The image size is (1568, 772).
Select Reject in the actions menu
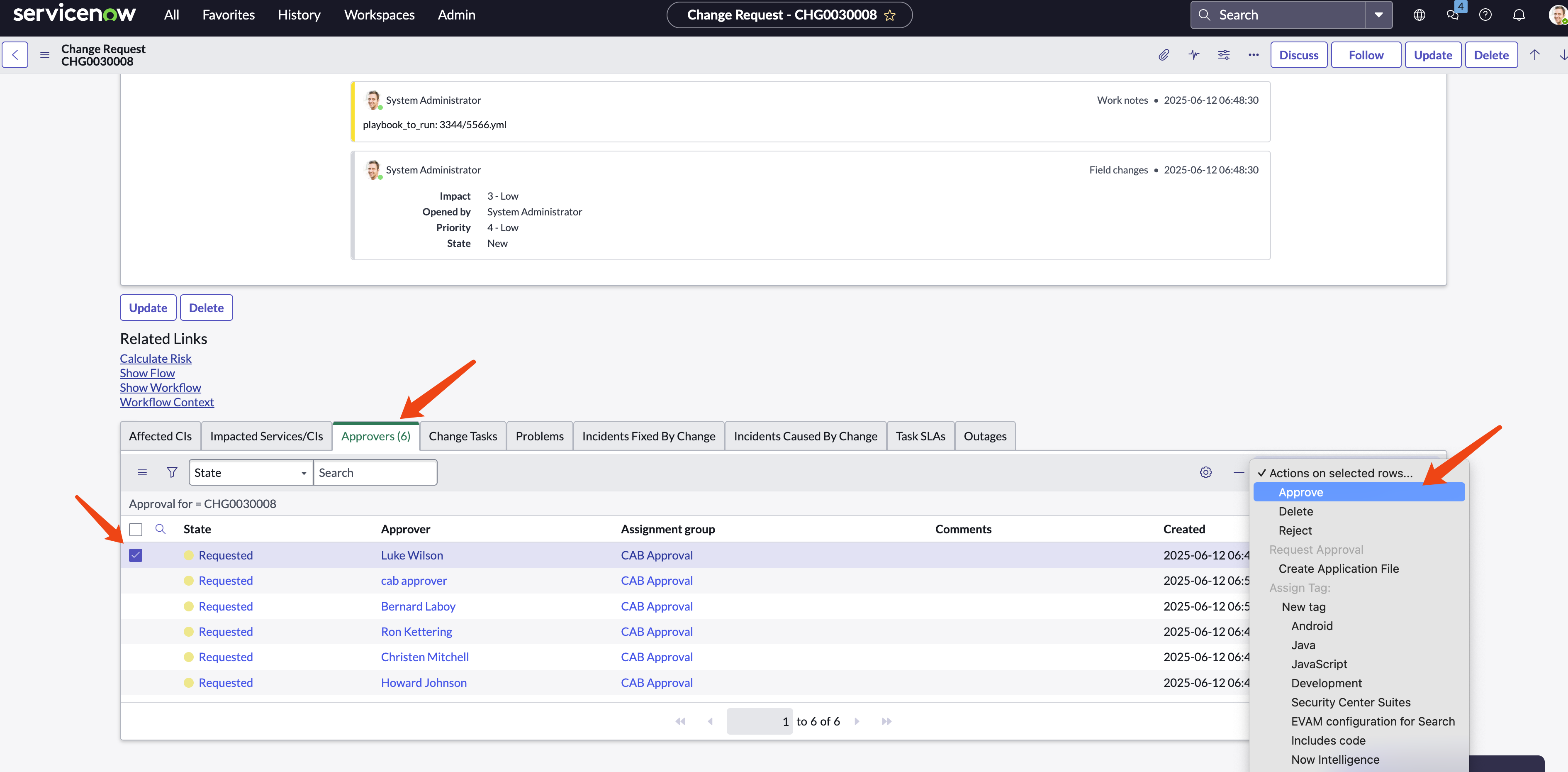(1295, 530)
